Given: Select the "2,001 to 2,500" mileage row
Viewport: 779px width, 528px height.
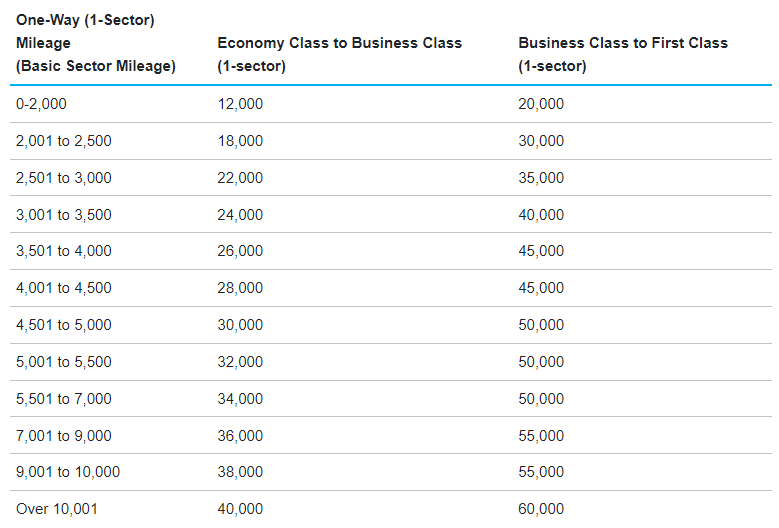Looking at the screenshot, I should 64,141.
